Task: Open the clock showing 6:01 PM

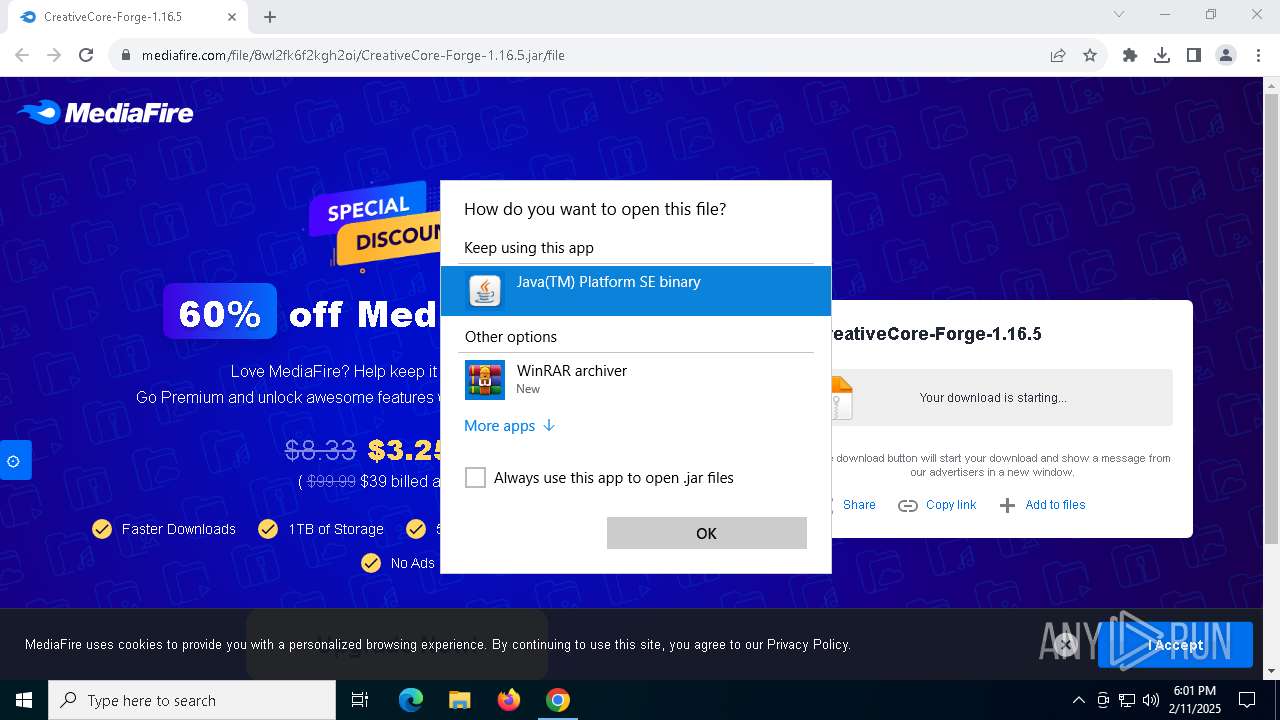Action: [1195, 700]
